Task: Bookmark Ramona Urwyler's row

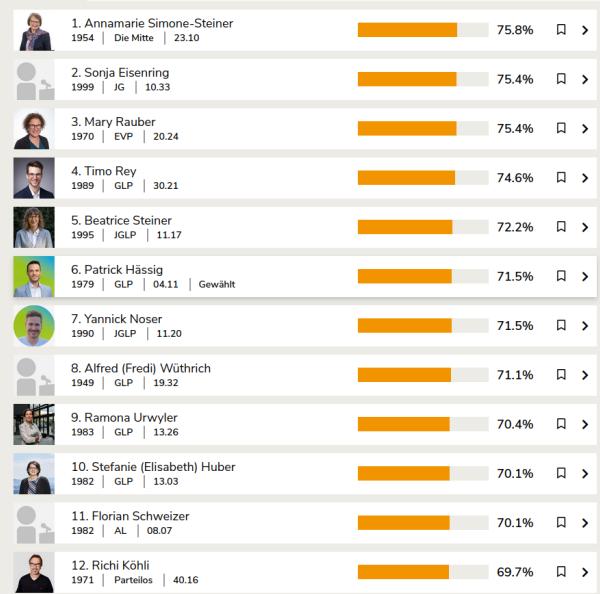Action: tap(561, 424)
